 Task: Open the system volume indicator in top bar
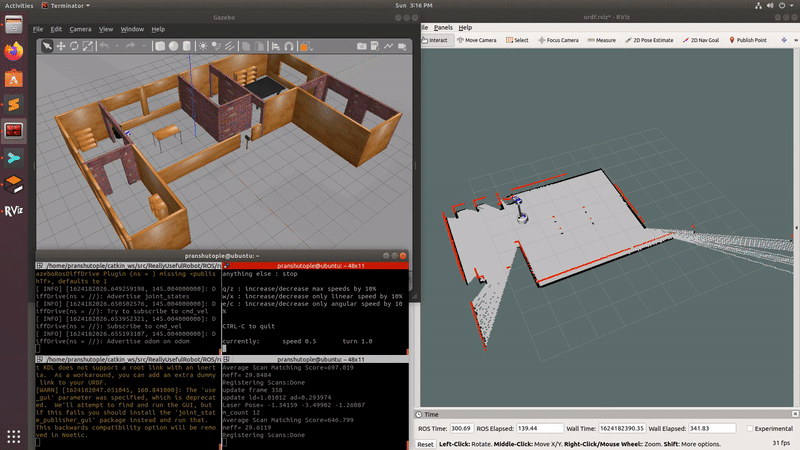[x=770, y=6]
